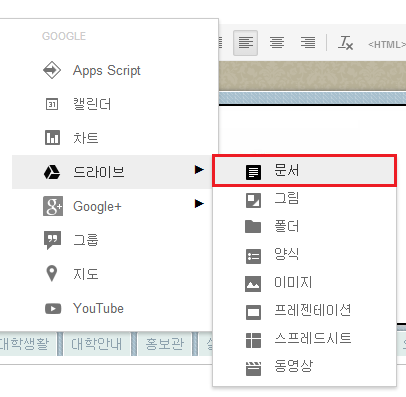This screenshot has width=406, height=397.
Task: Align text right in toolbar
Action: click(308, 43)
